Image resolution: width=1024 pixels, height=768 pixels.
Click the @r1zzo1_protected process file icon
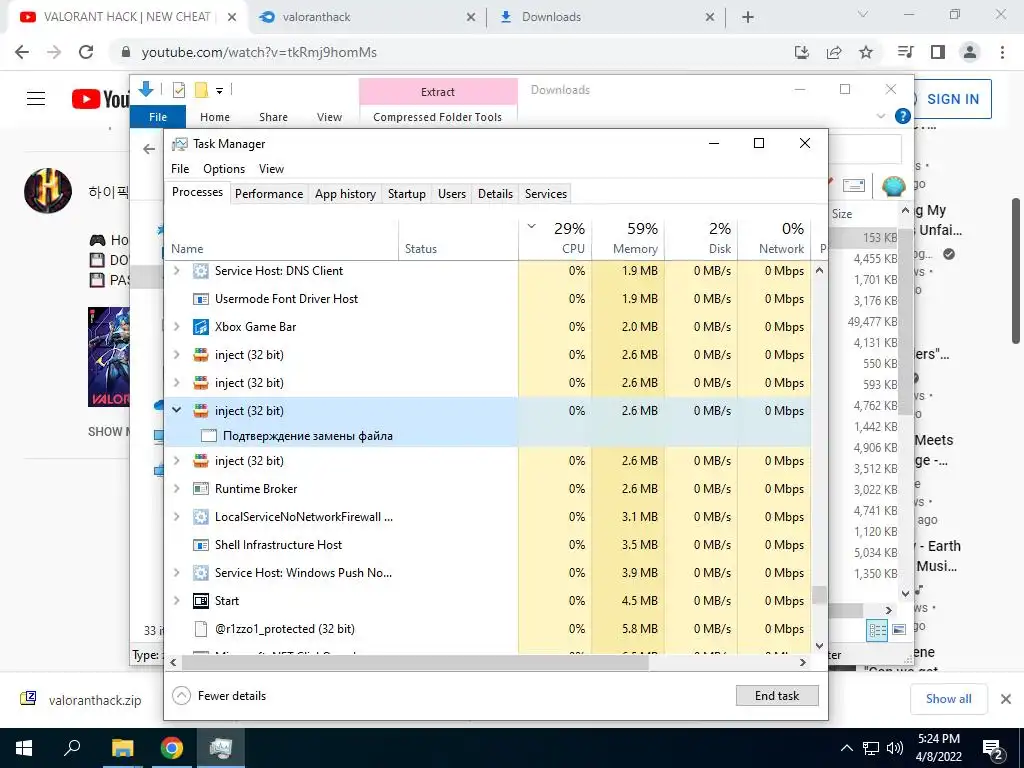point(201,629)
